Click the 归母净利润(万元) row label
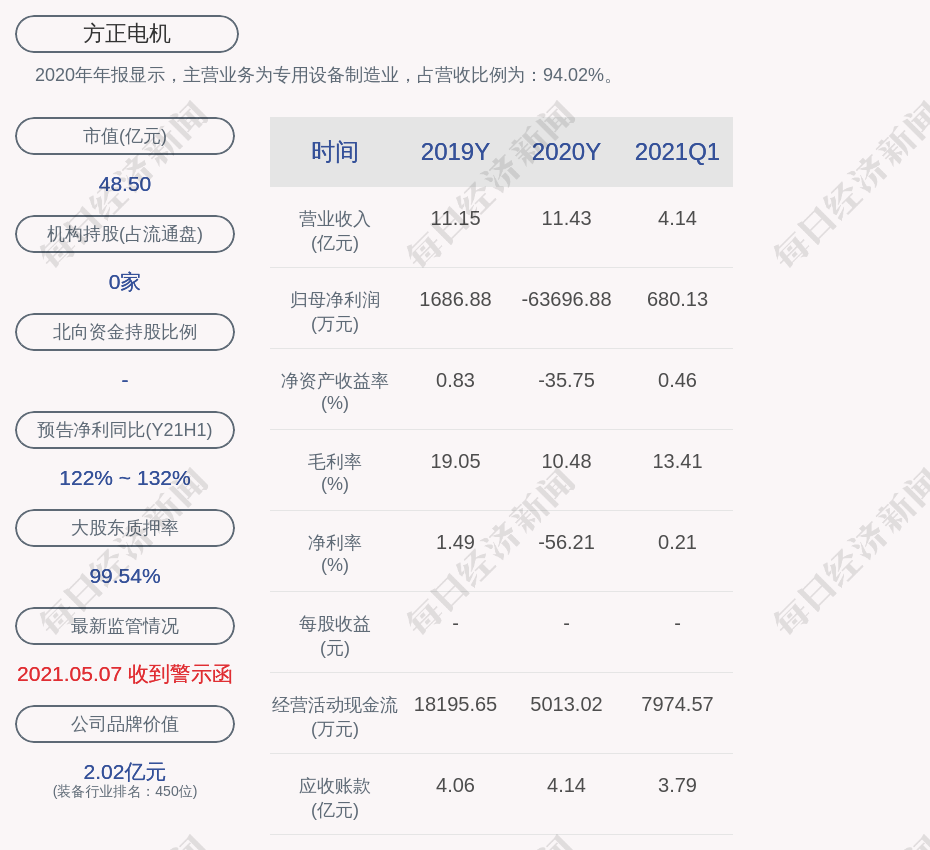930x850 pixels. pyautogui.click(x=335, y=311)
